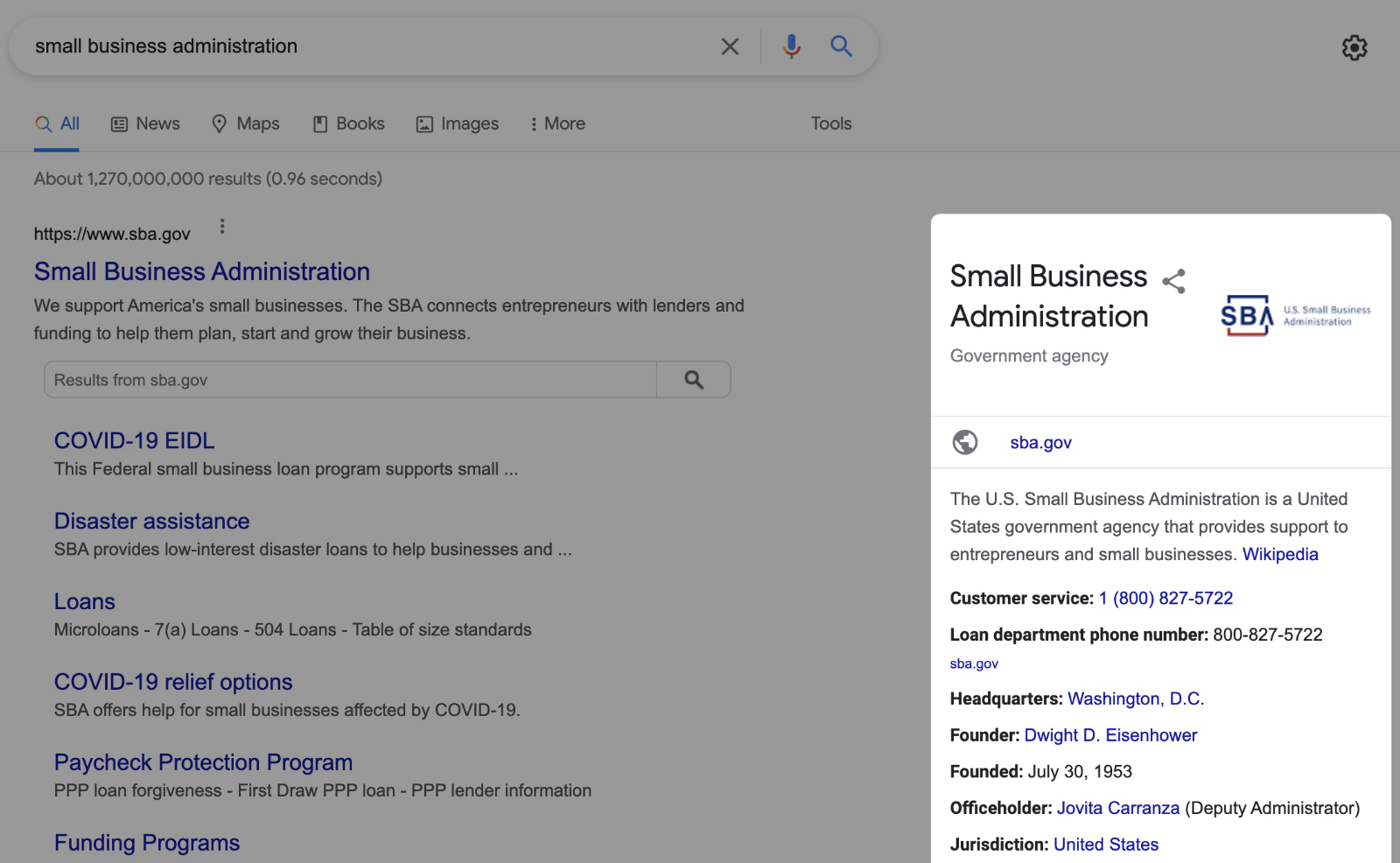
Task: Click the globe icon next to sba.gov
Action: (x=965, y=442)
